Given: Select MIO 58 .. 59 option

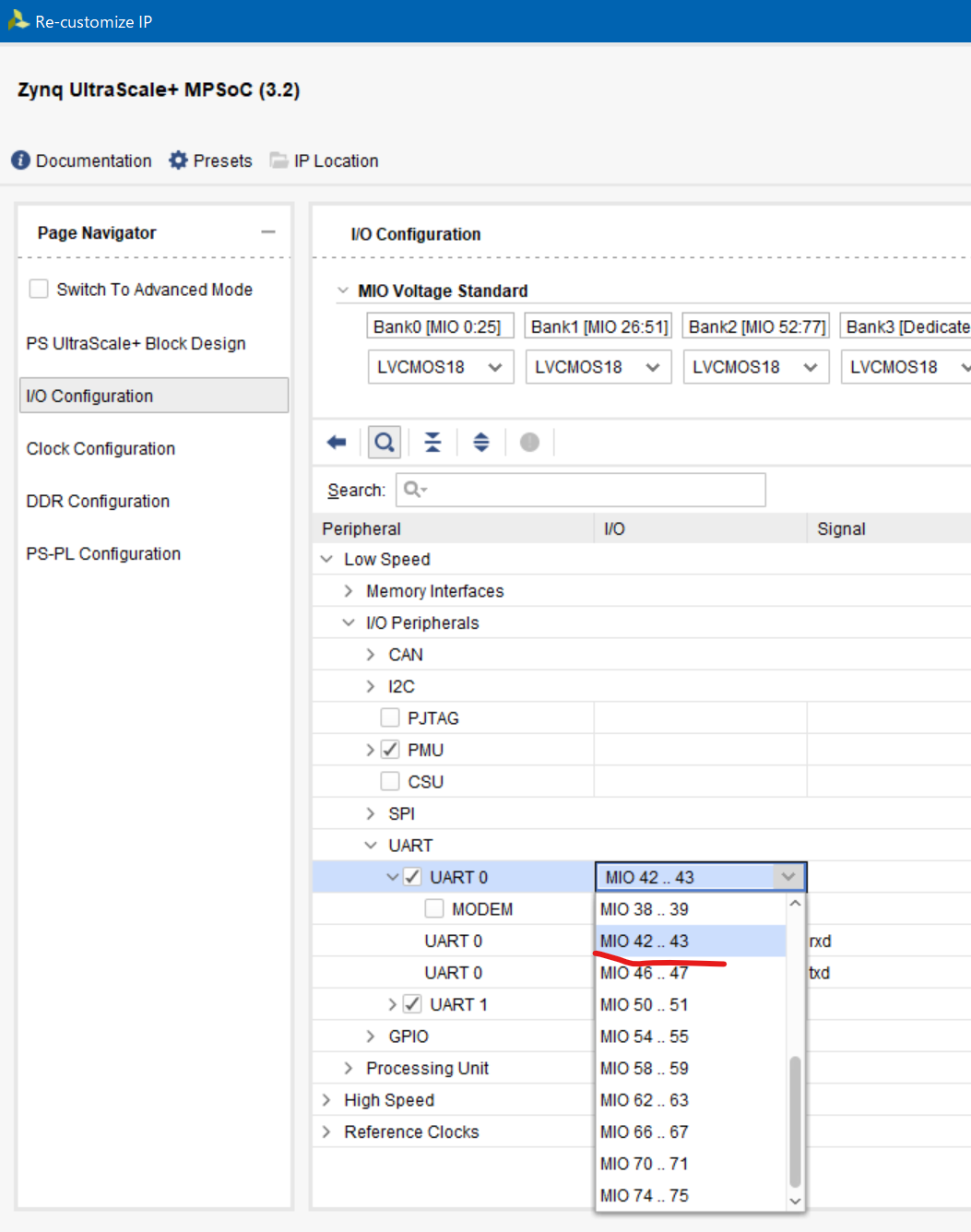Looking at the screenshot, I should [692, 1068].
